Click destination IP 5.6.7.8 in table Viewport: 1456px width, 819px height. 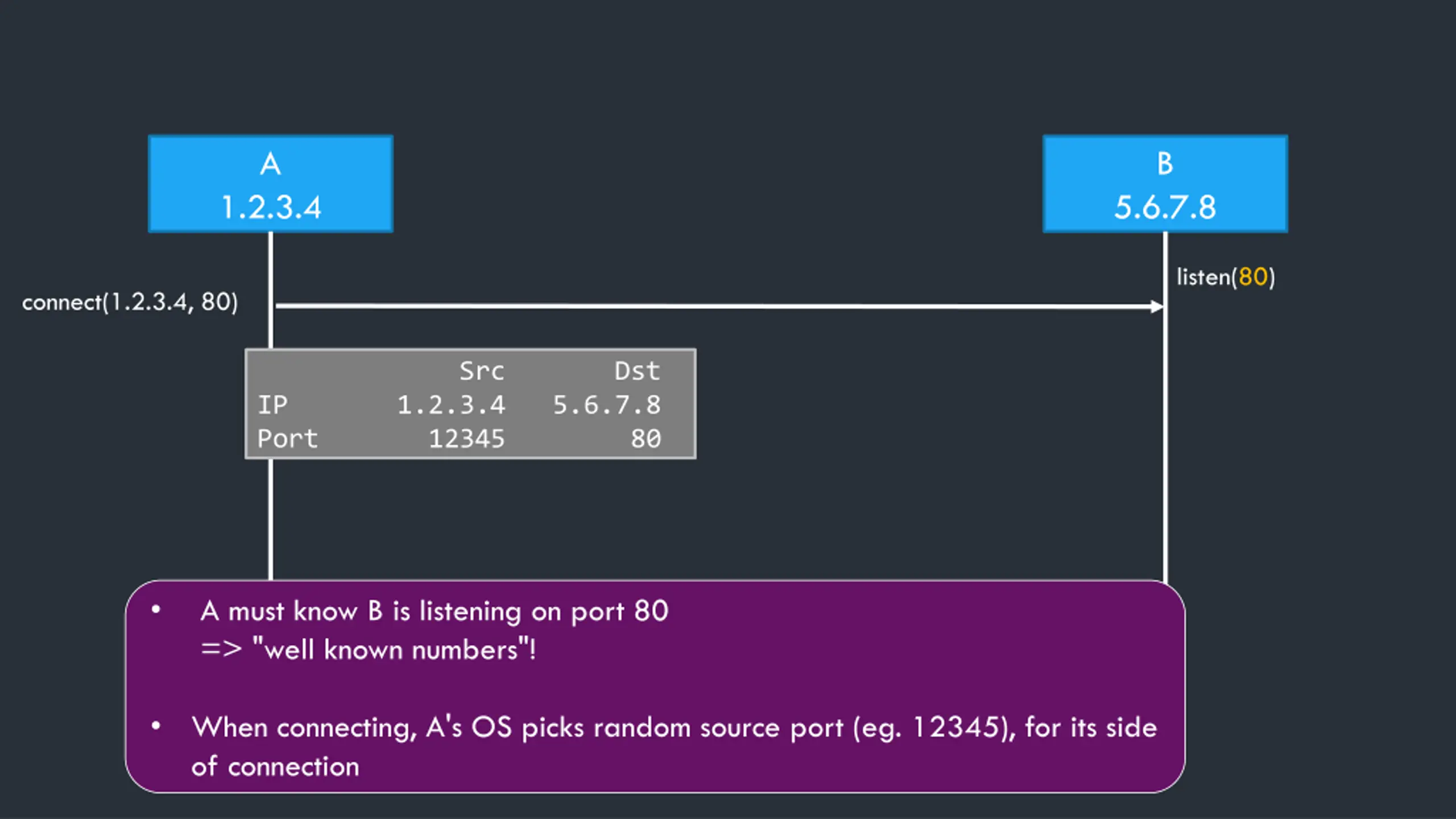point(607,405)
